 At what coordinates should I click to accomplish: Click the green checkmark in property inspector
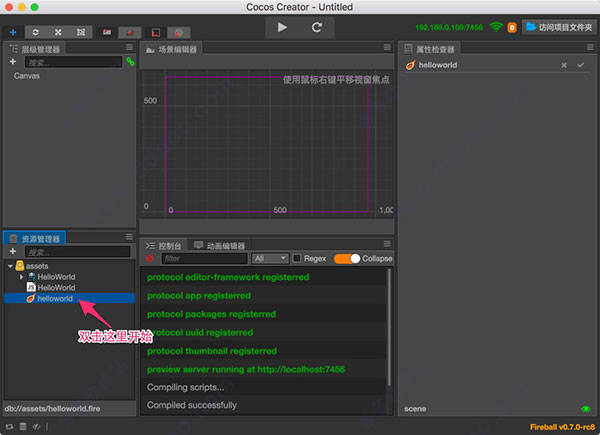click(580, 65)
